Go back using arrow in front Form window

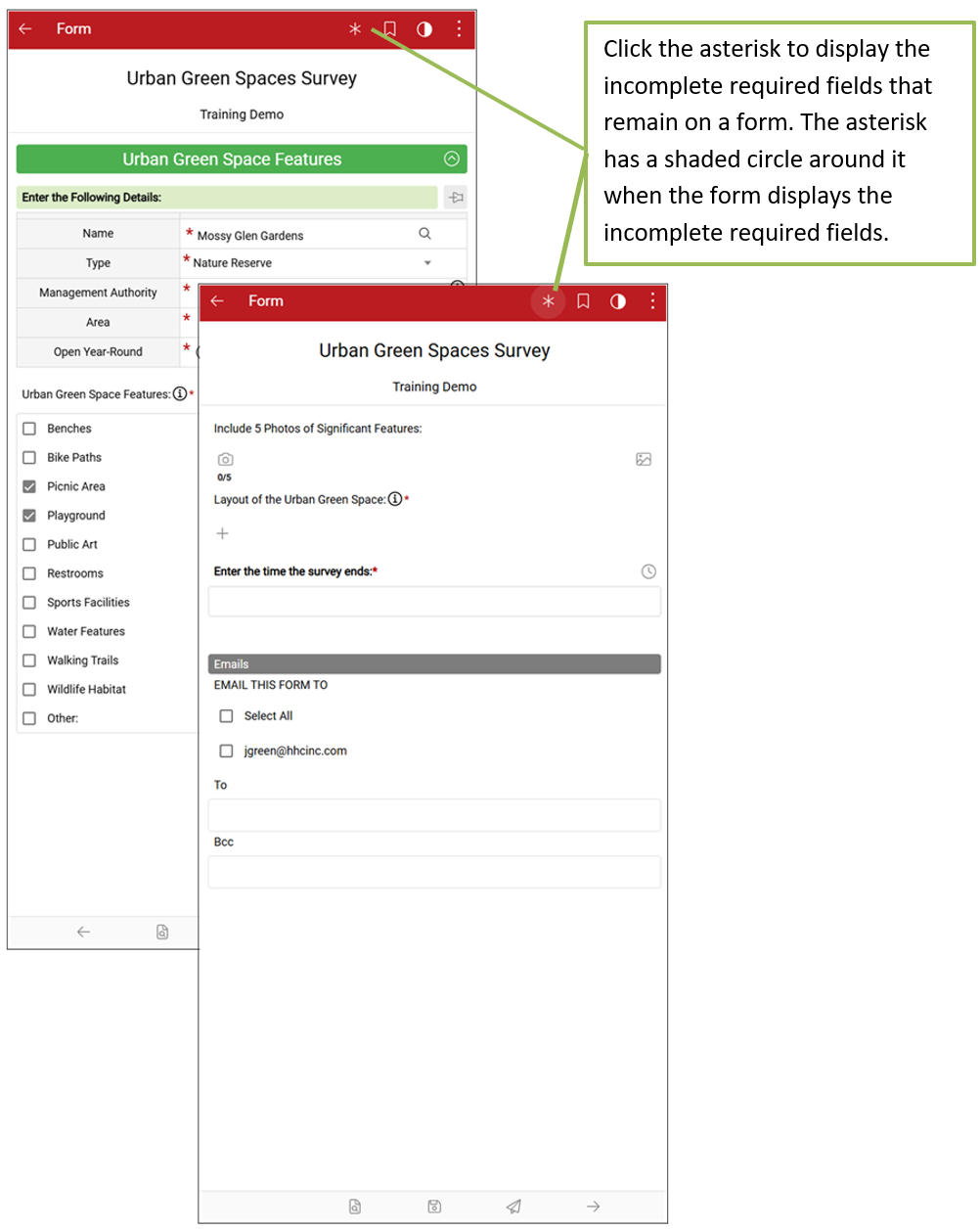(217, 301)
